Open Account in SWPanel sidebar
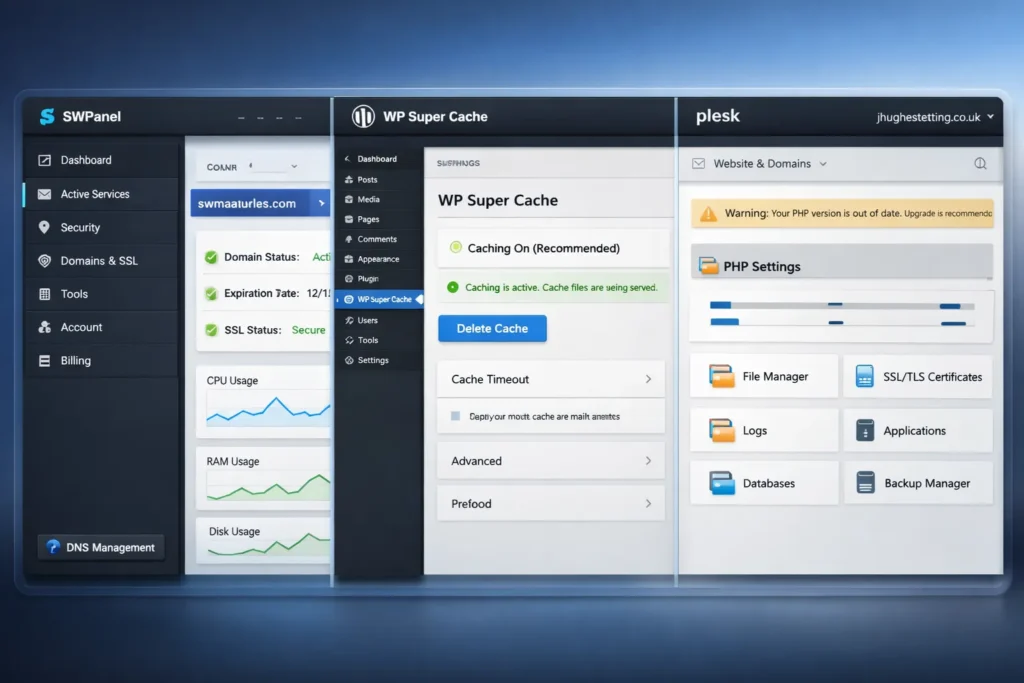 coord(101,327)
